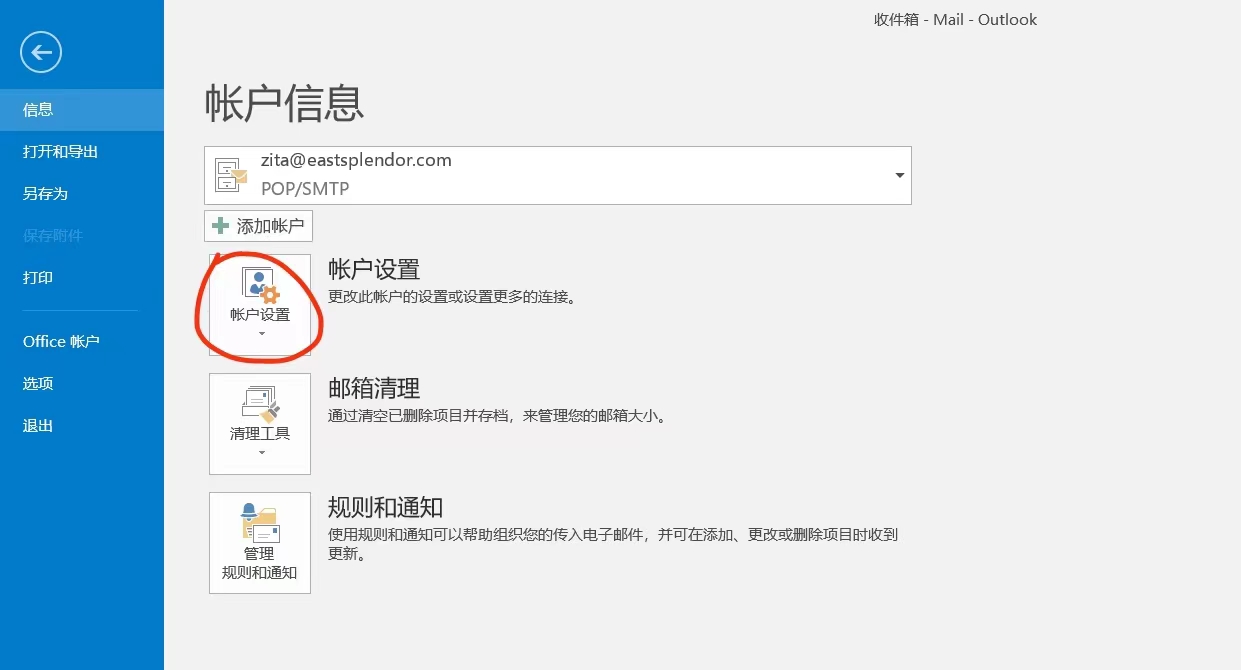Select 信息 in the left sidebar

(x=38, y=110)
